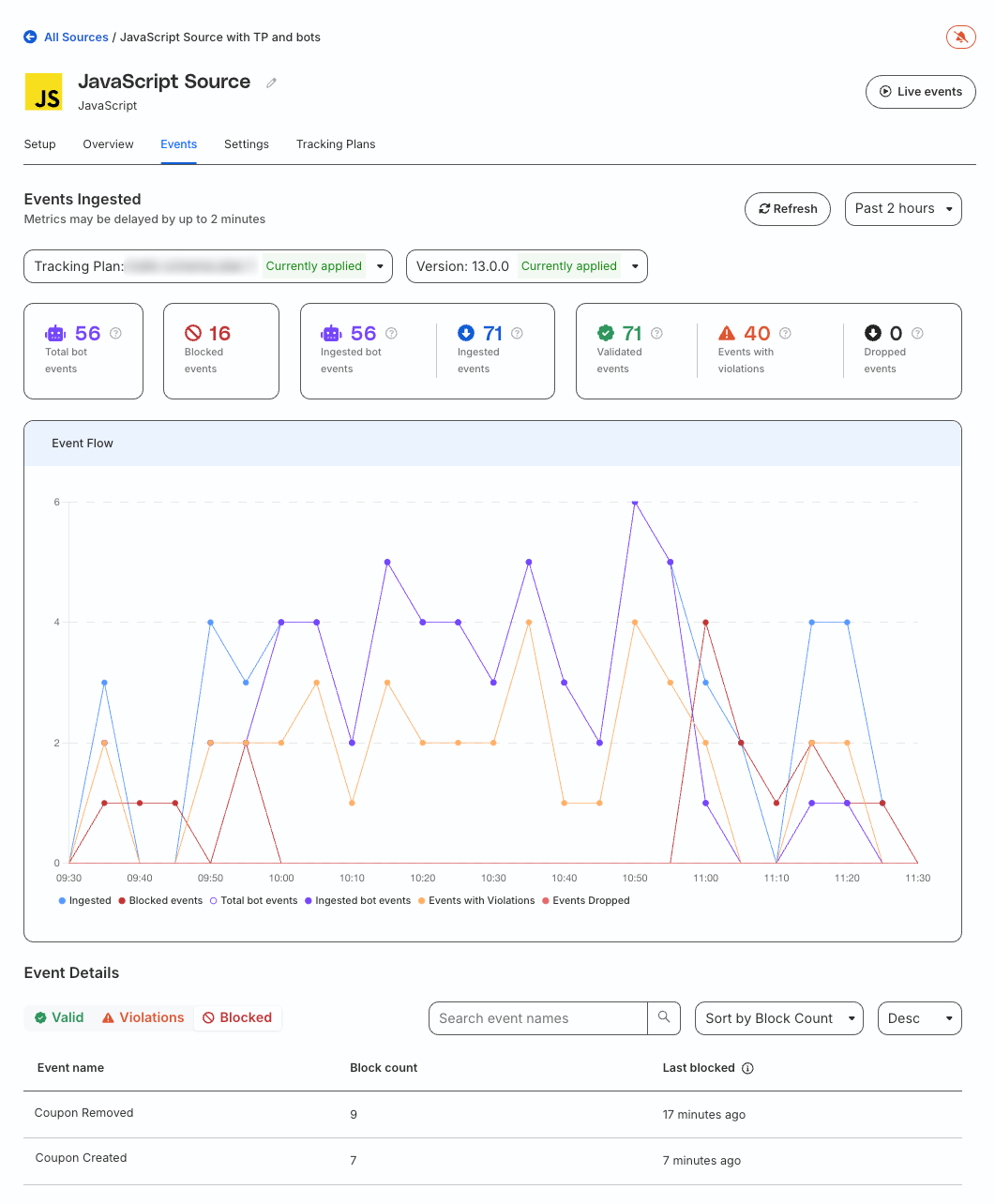
Task: Toggle the Ingested bot events legend series
Action: coord(357,901)
